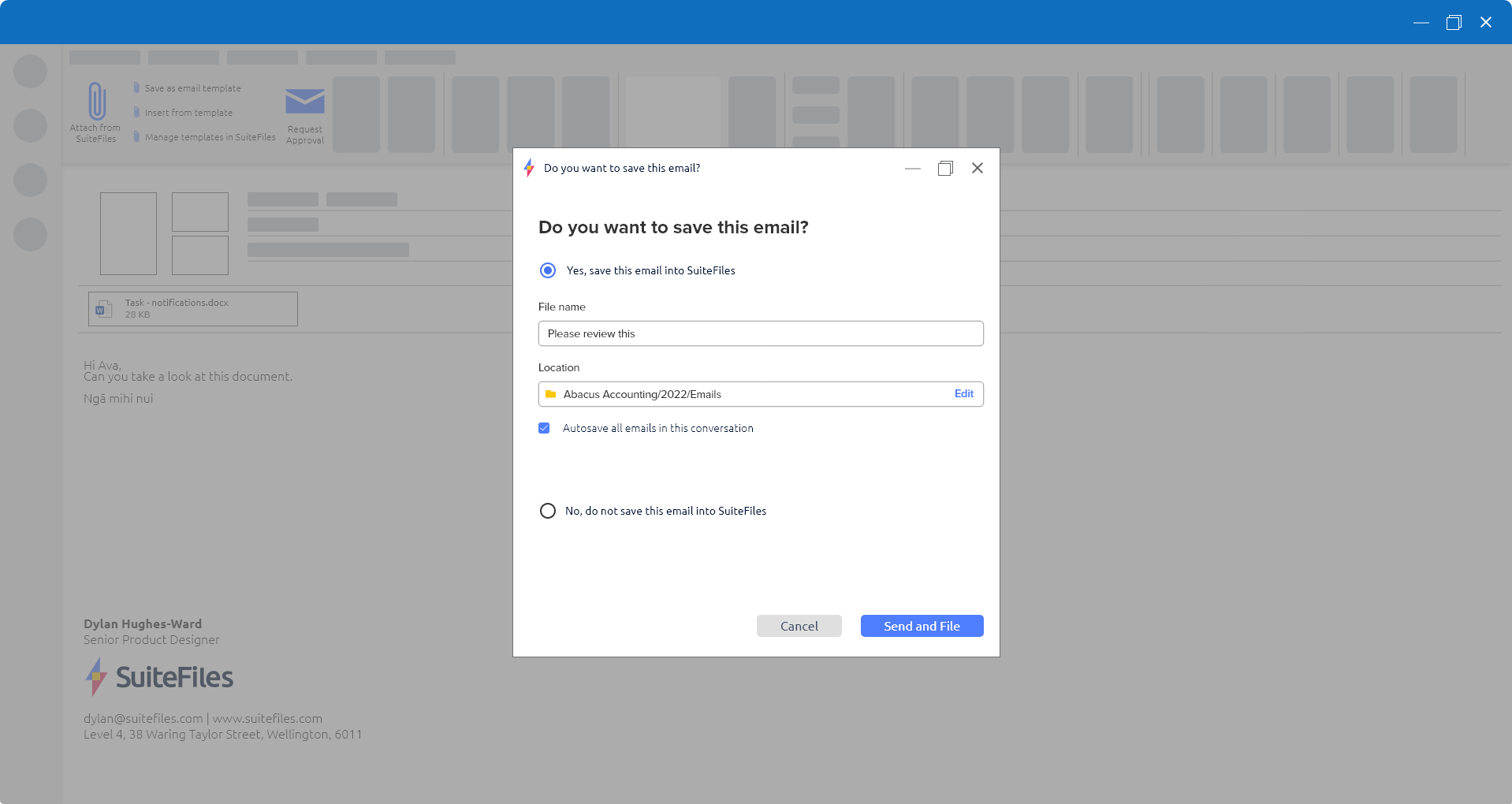The image size is (1512, 804).
Task: Click the Word icon on Task - notifications.docx
Action: (x=104, y=308)
